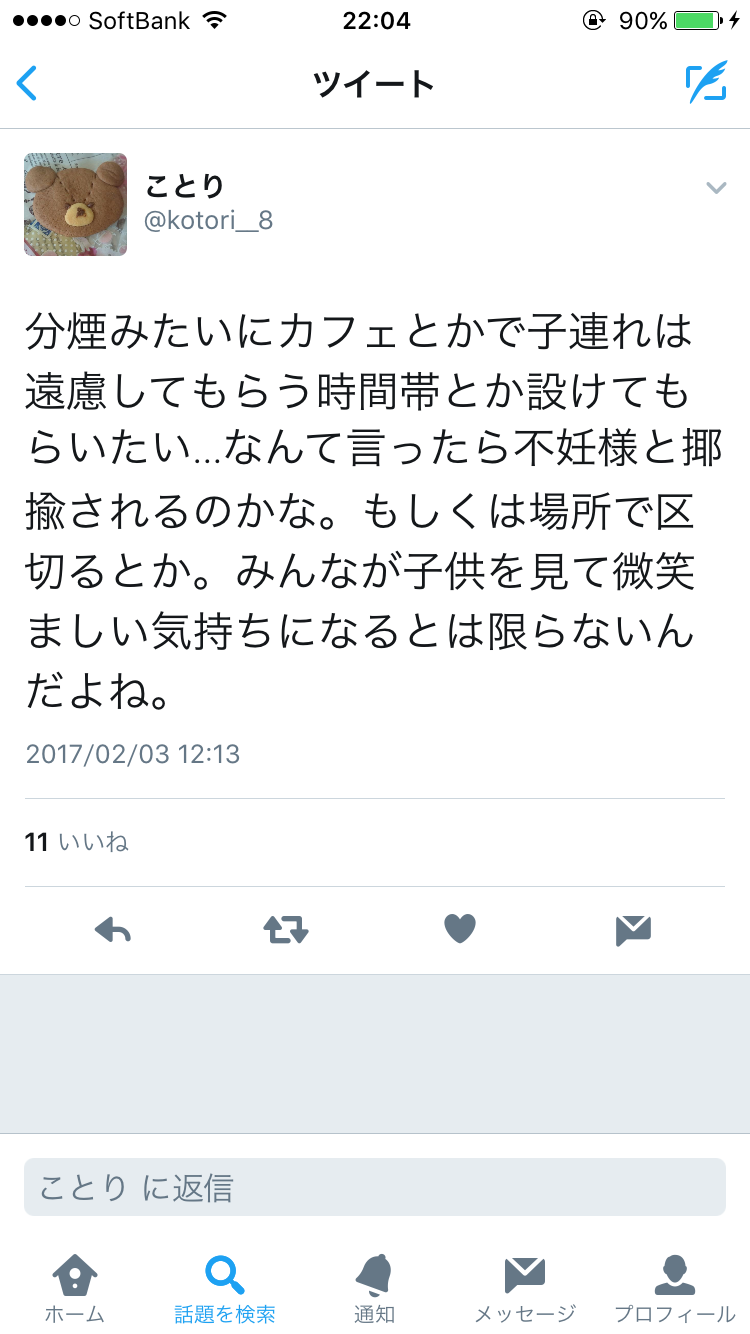Screen dimensions: 750x1334
Task: Tap the ツイート title header
Action: [375, 84]
